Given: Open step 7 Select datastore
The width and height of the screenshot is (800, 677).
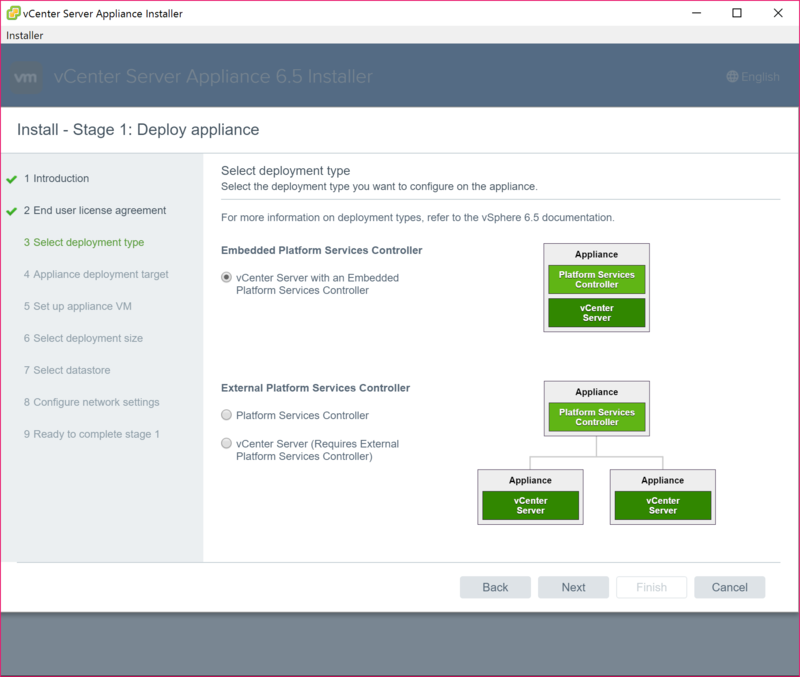Looking at the screenshot, I should [67, 370].
